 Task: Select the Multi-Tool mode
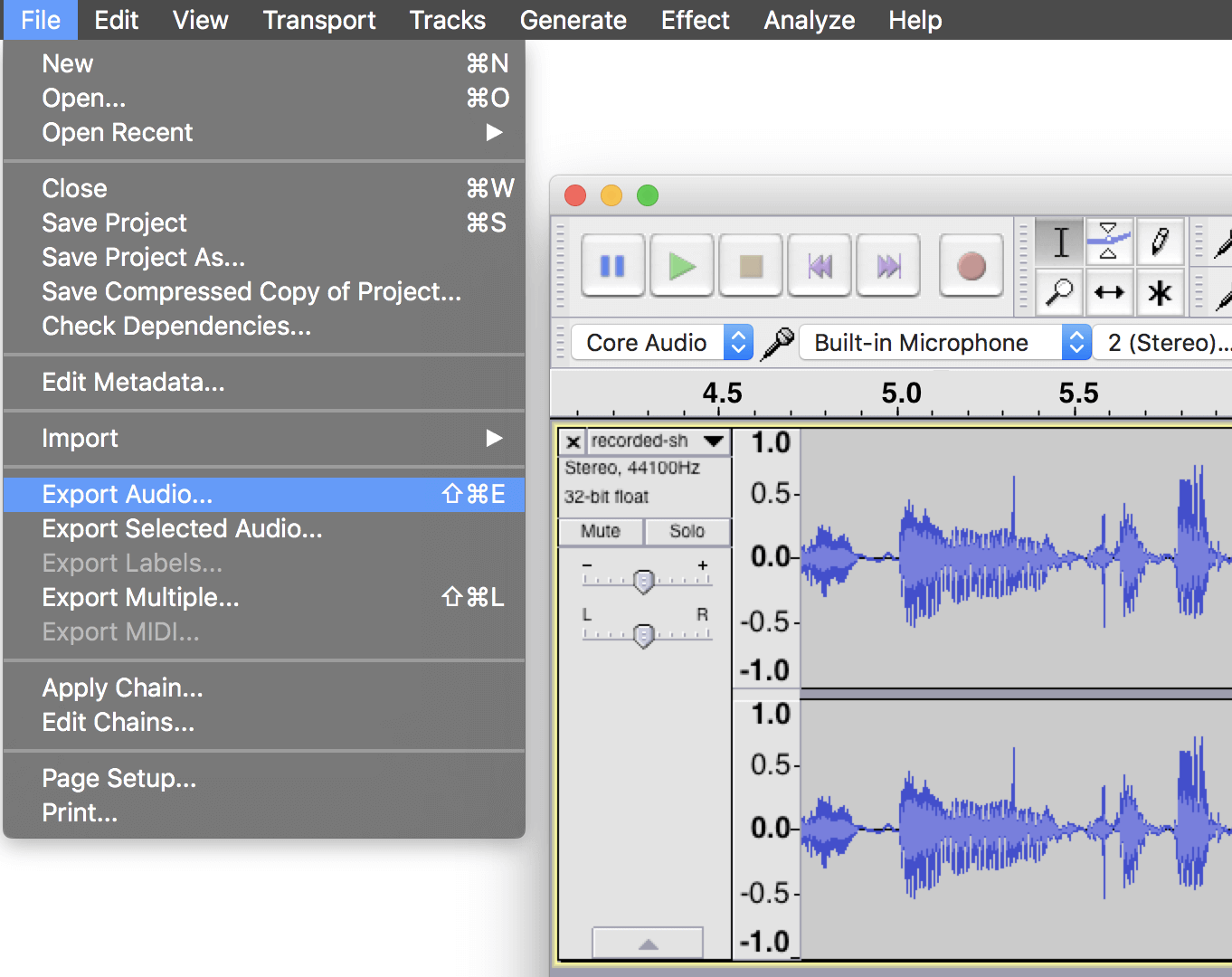[1161, 292]
